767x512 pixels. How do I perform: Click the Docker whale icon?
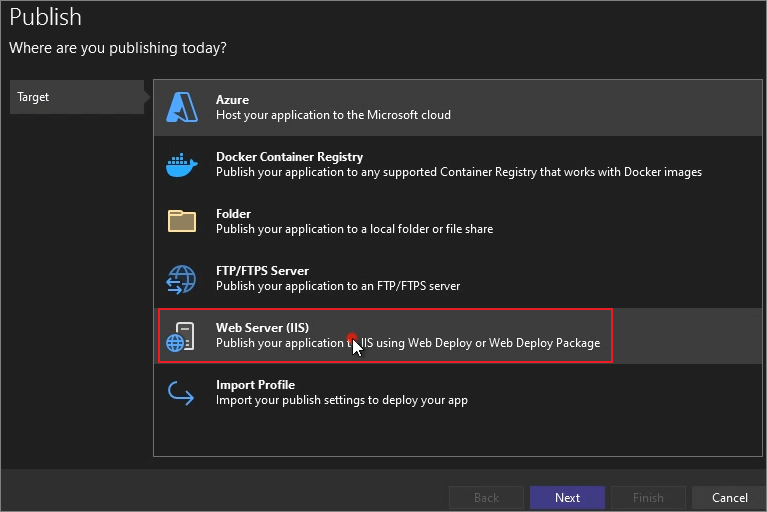tap(181, 165)
